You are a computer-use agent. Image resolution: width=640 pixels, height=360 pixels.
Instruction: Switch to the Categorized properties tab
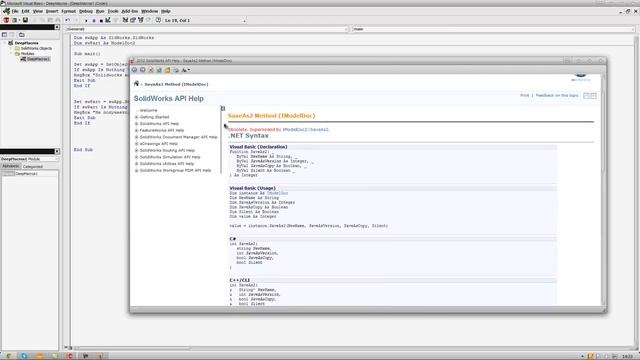click(33, 167)
